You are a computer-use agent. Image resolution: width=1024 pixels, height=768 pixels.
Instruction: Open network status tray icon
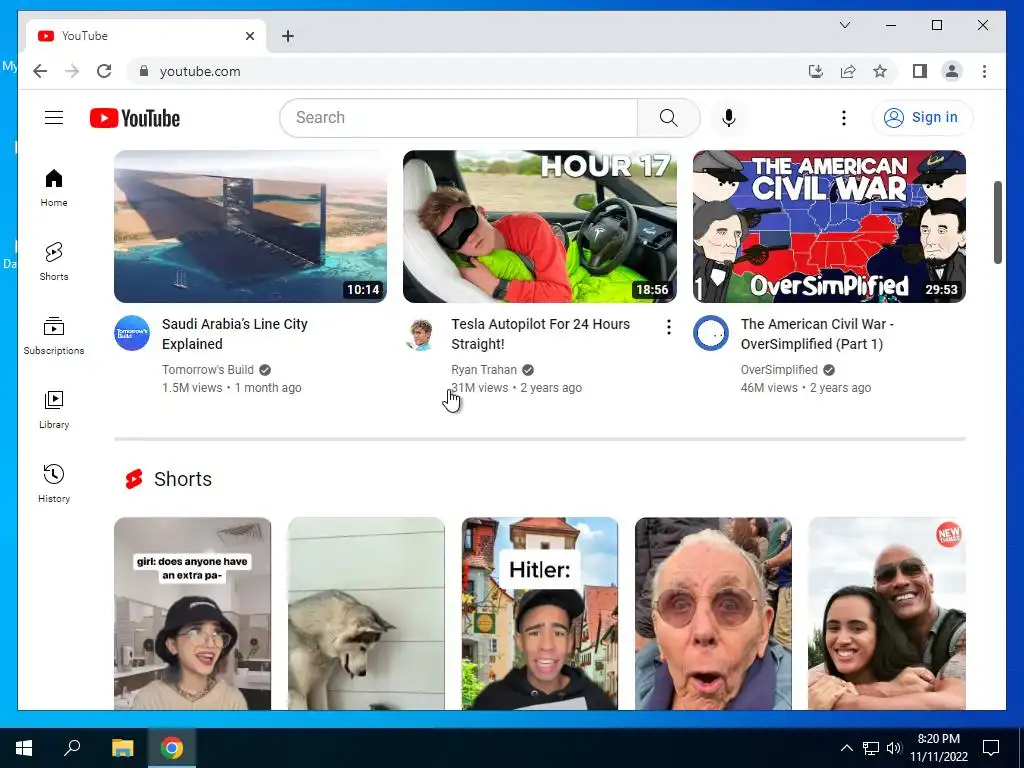(871, 748)
